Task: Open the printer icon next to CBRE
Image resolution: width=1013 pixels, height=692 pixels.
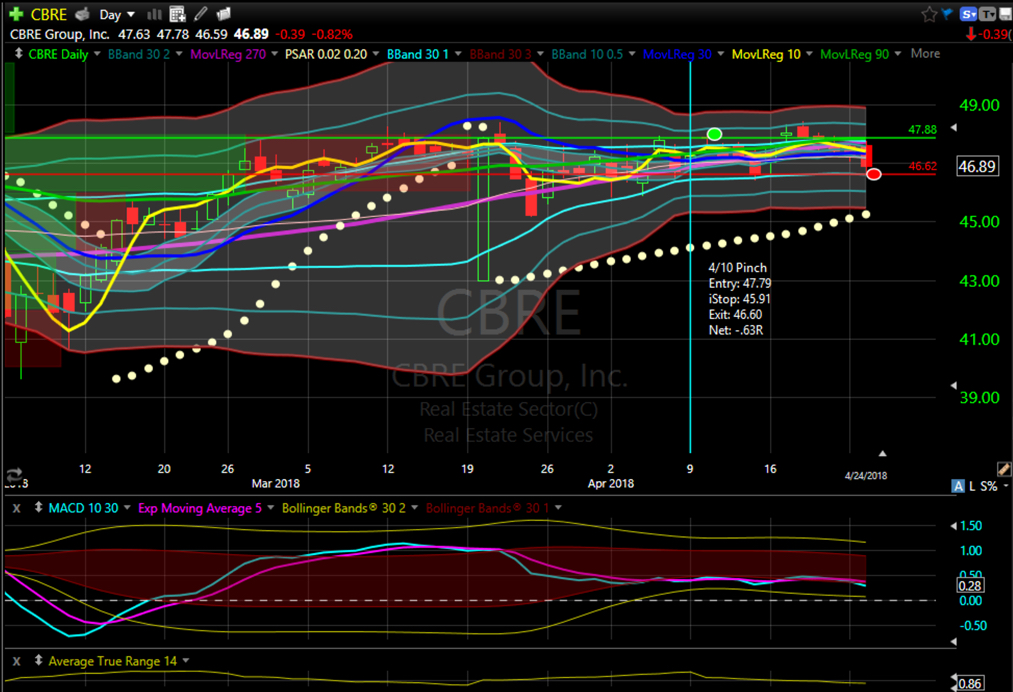Action: 82,14
